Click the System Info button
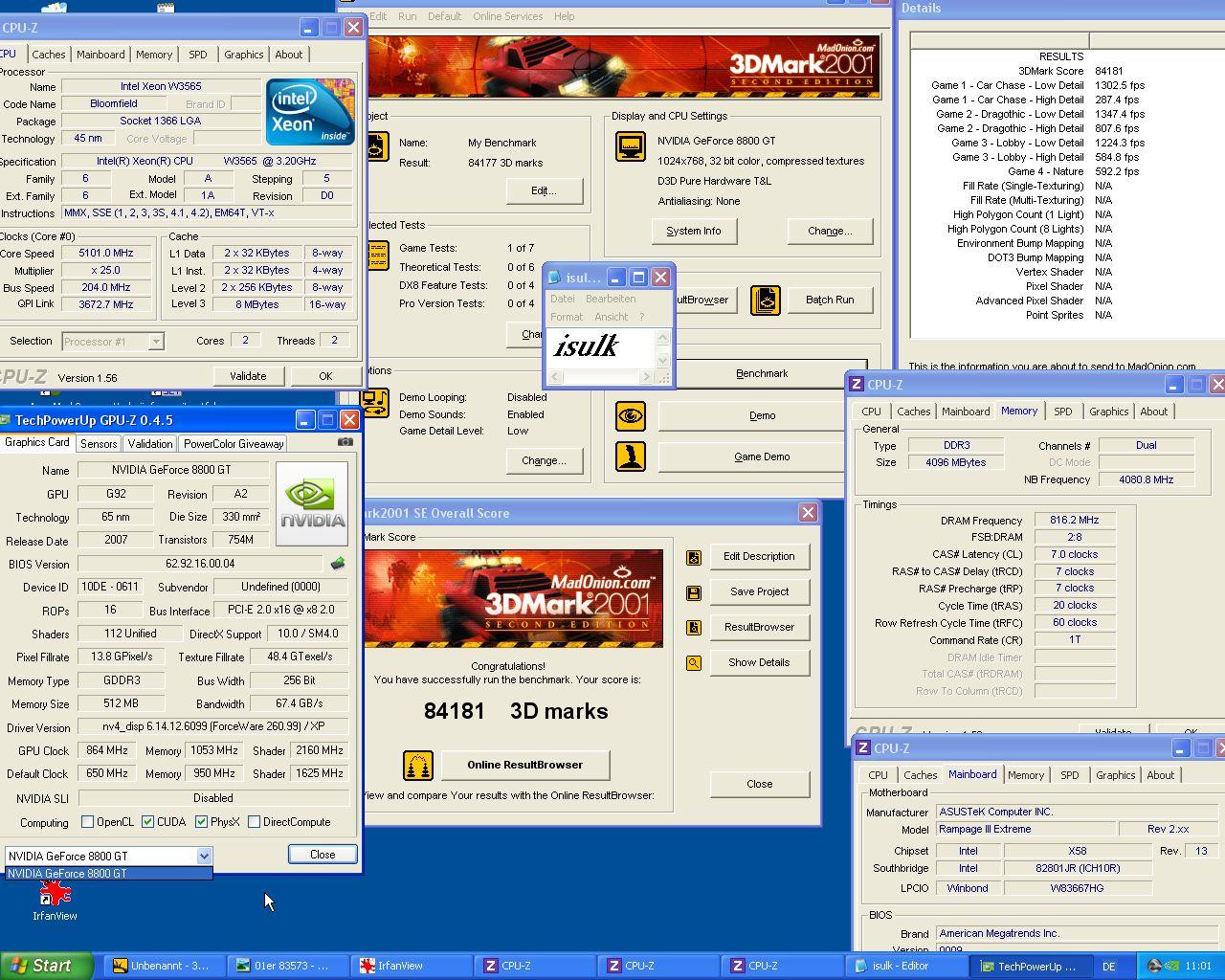The height and width of the screenshot is (980, 1225). click(x=694, y=231)
